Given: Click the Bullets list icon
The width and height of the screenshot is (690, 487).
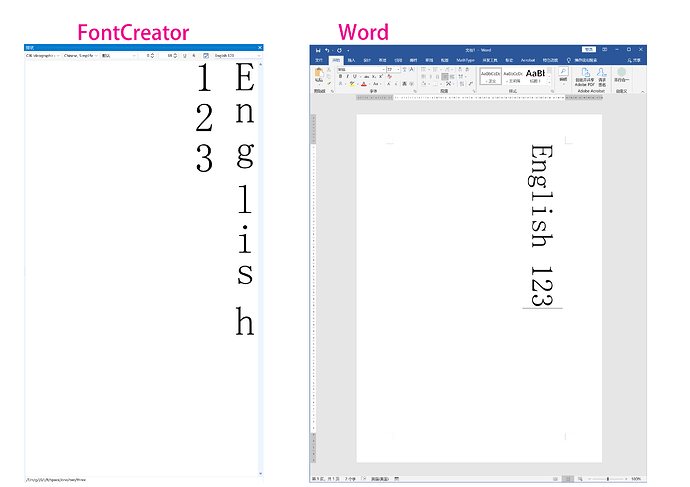Looking at the screenshot, I should [424, 70].
